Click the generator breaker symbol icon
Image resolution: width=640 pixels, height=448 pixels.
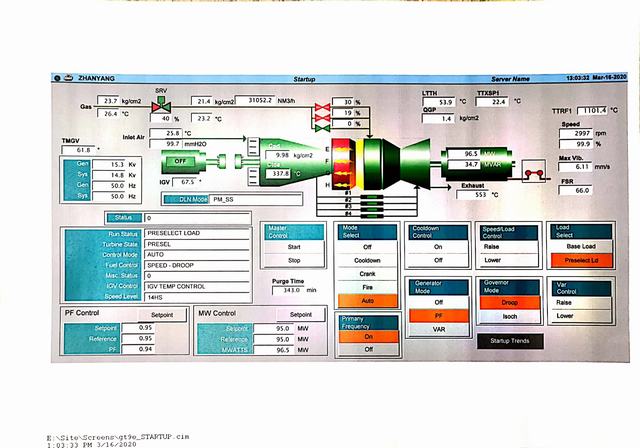tap(534, 173)
